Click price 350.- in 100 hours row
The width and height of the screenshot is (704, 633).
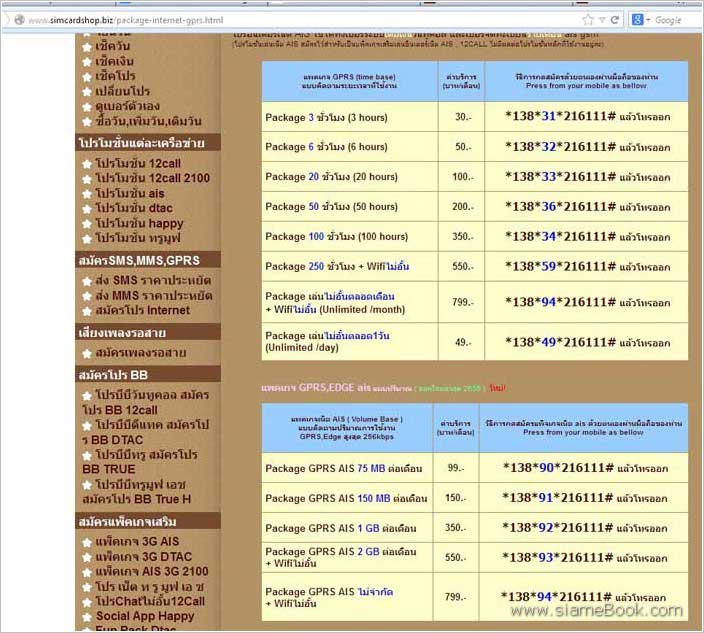point(462,237)
